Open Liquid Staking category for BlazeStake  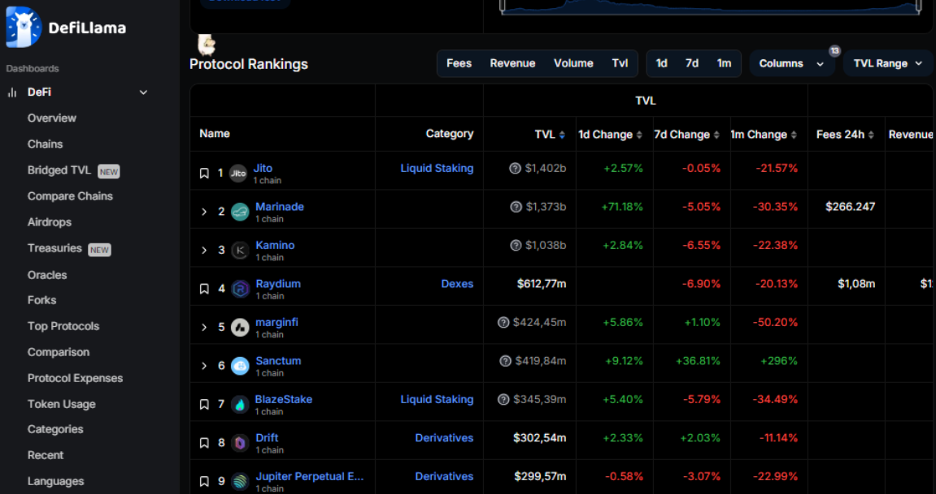[437, 399]
